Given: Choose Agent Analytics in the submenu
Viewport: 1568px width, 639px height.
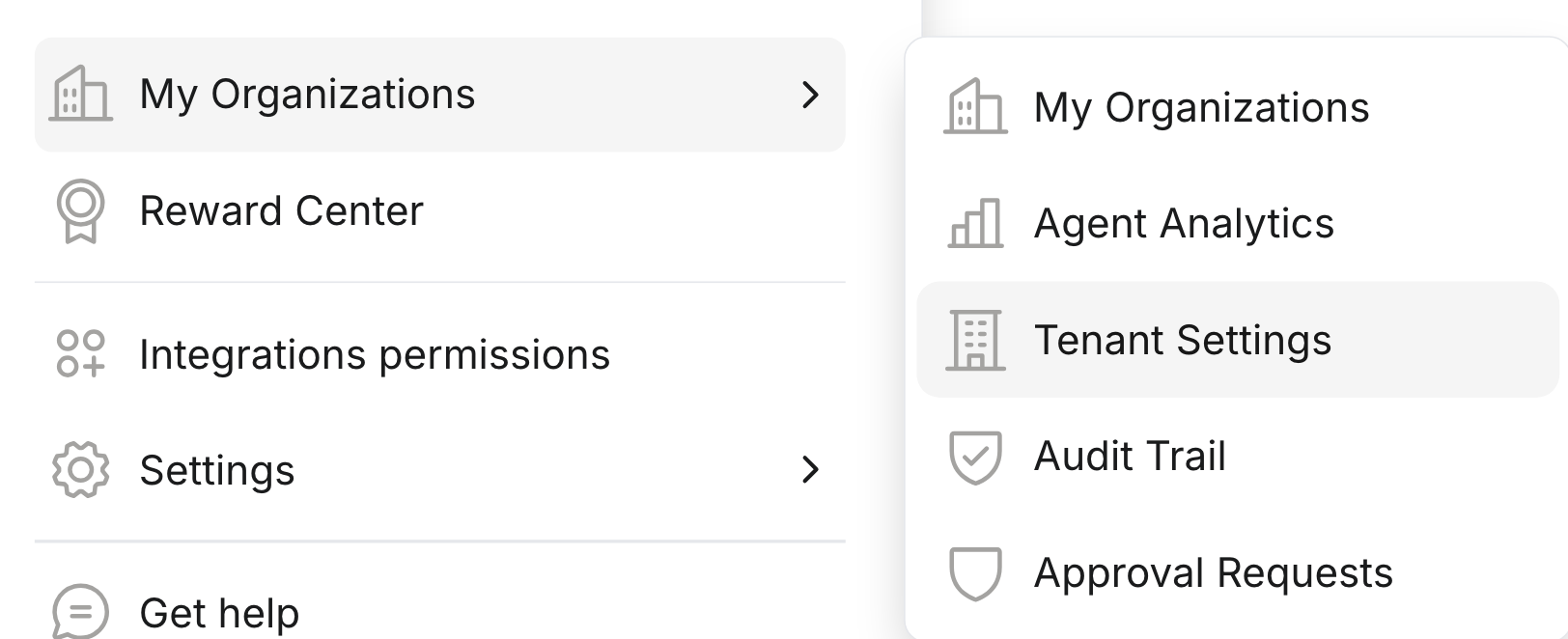Looking at the screenshot, I should point(1184,224).
